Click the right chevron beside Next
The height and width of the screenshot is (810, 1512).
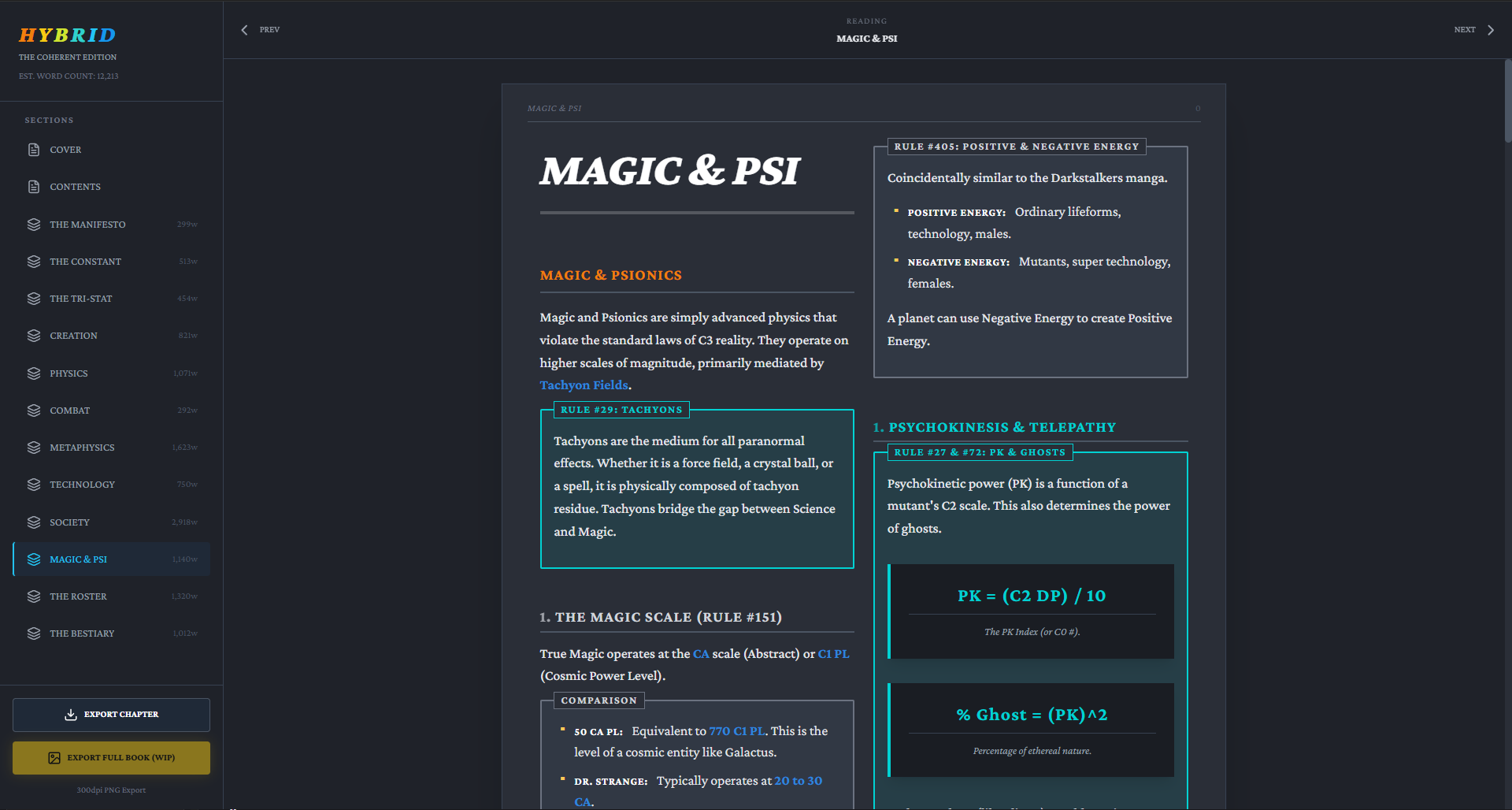1491,30
